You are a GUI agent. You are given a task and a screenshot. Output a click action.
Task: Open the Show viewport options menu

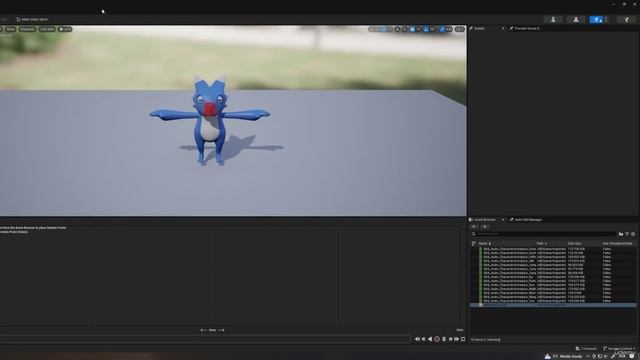(x=11, y=29)
